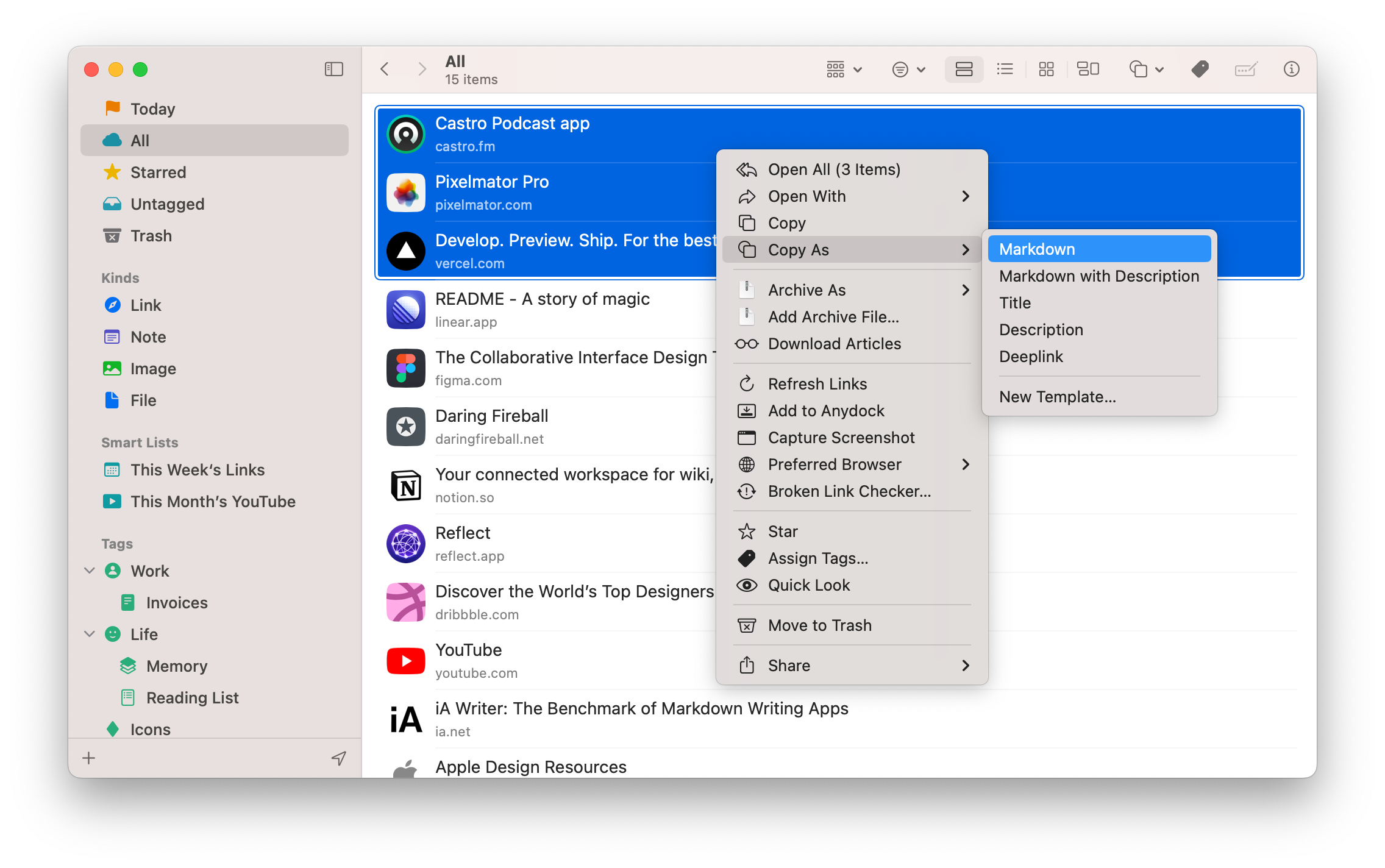
Task: Switch to grid view layout
Action: (1046, 69)
